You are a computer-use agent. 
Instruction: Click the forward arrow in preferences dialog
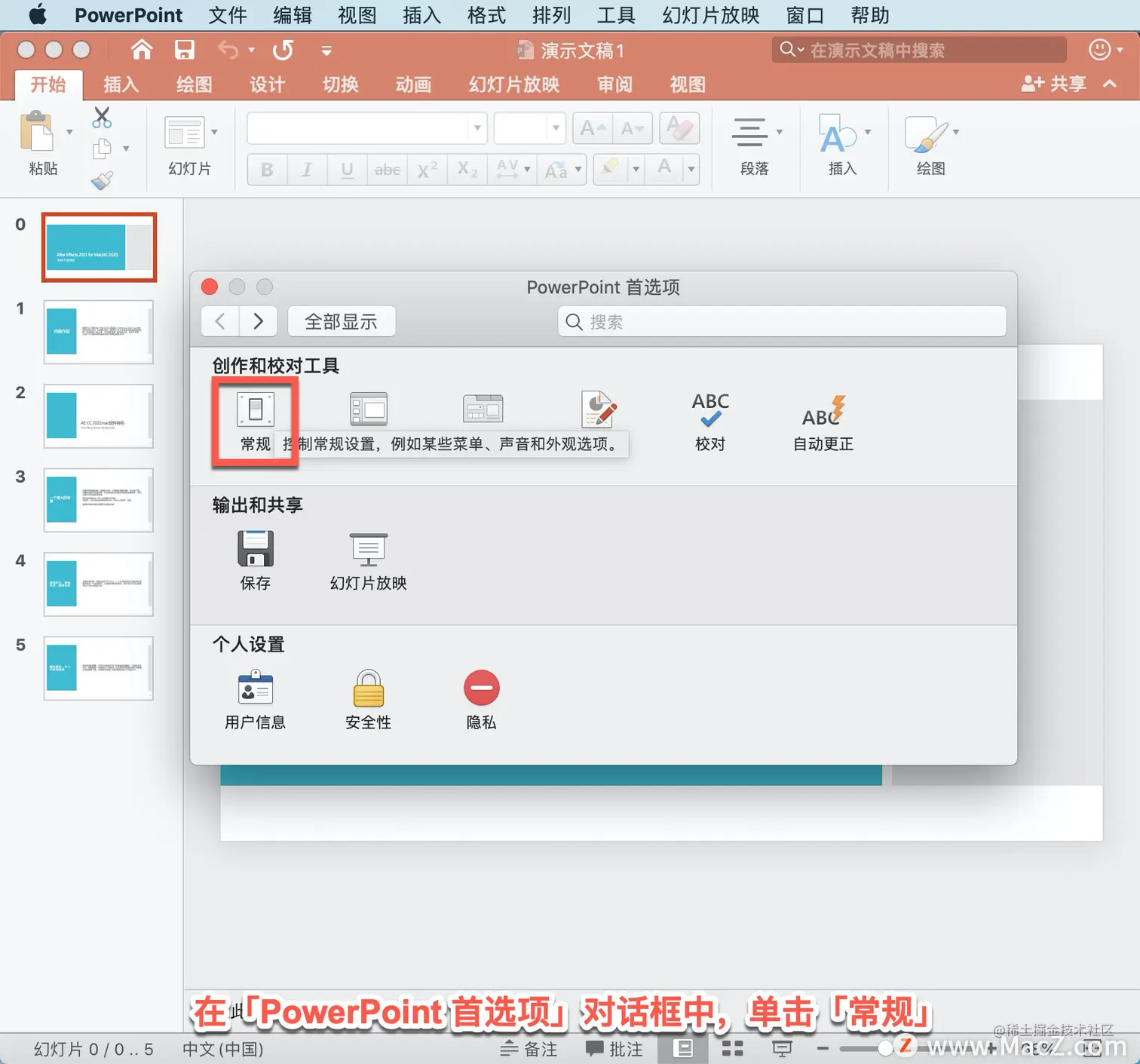pyautogui.click(x=258, y=322)
